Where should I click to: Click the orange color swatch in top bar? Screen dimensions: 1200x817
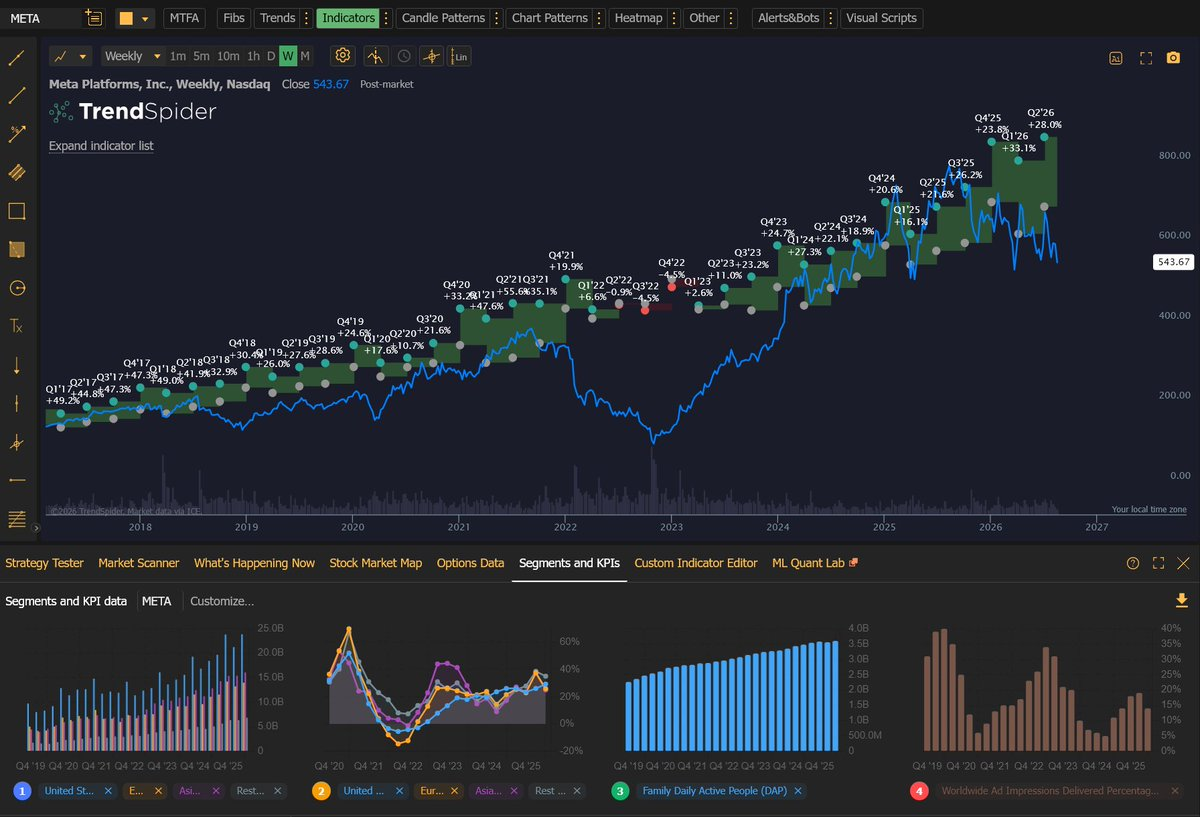[126, 18]
